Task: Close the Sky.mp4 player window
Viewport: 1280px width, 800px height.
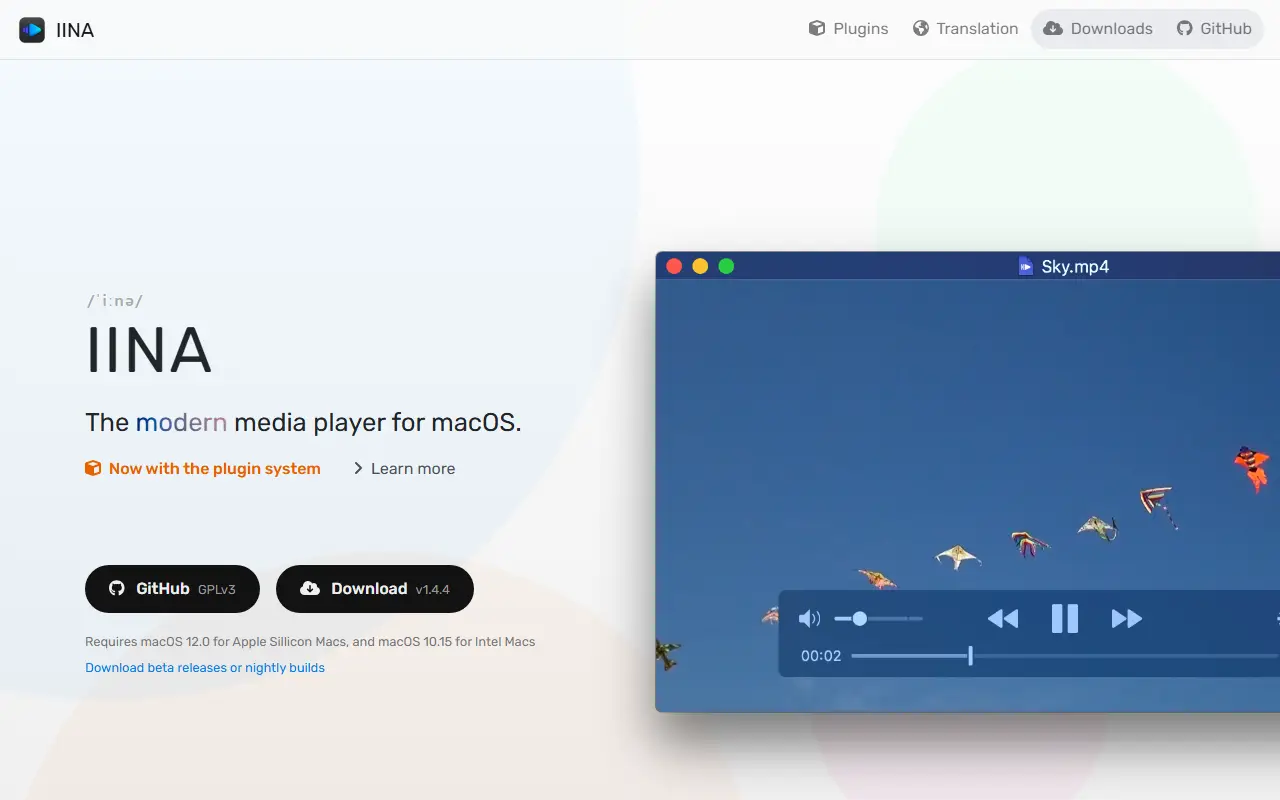Action: pos(674,266)
